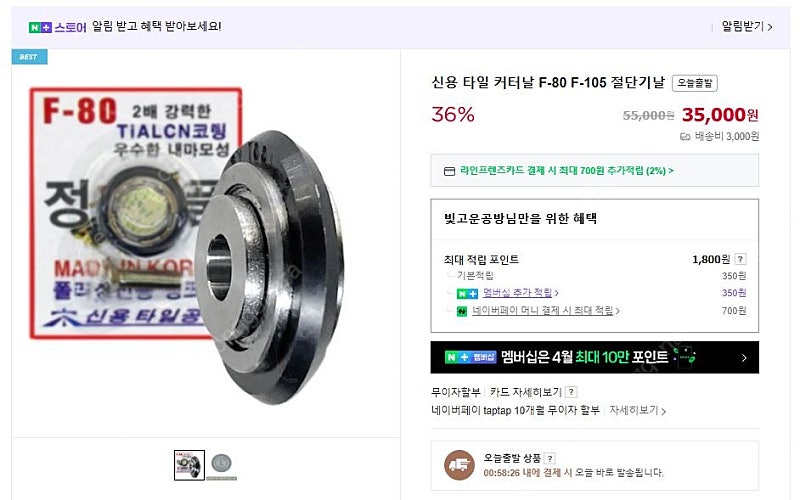
Task: Click the green N pay icon
Action: (462, 311)
